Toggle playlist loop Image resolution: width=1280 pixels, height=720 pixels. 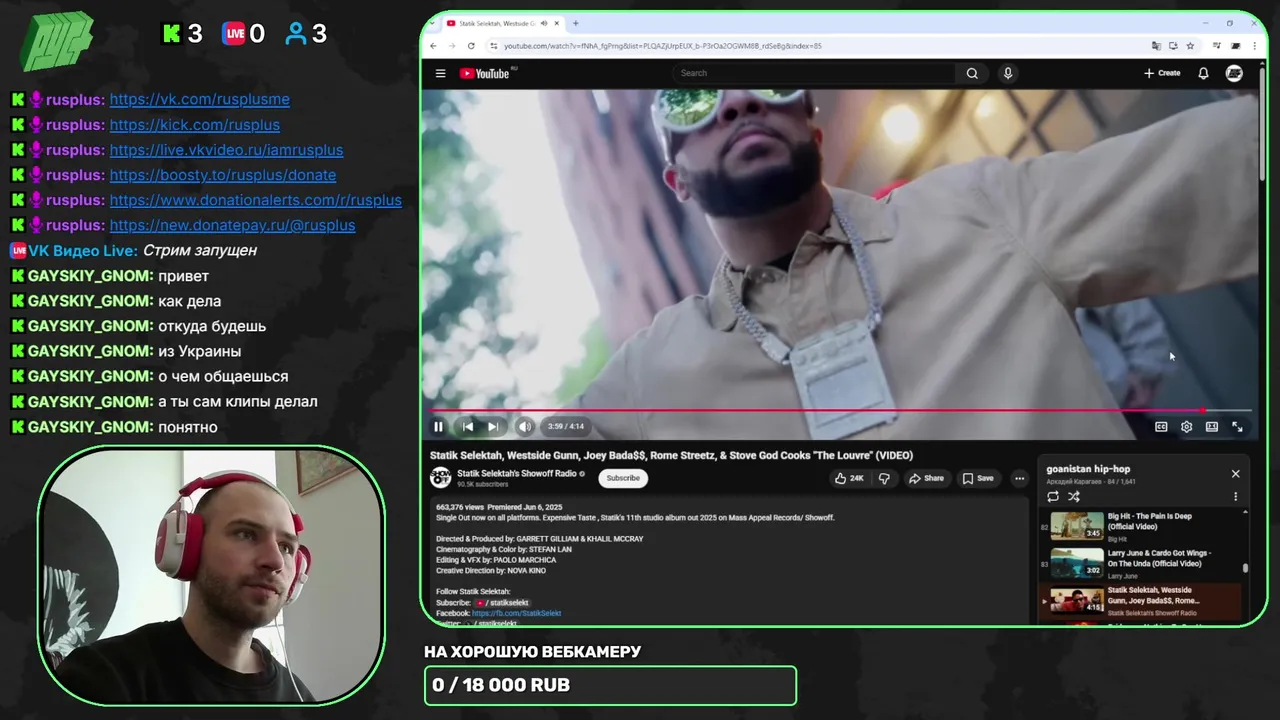(1053, 496)
